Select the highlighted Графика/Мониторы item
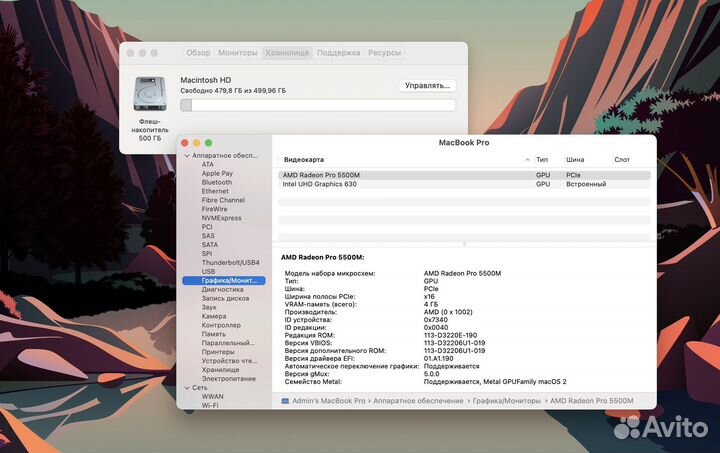This screenshot has height=453, width=720. pyautogui.click(x=224, y=280)
